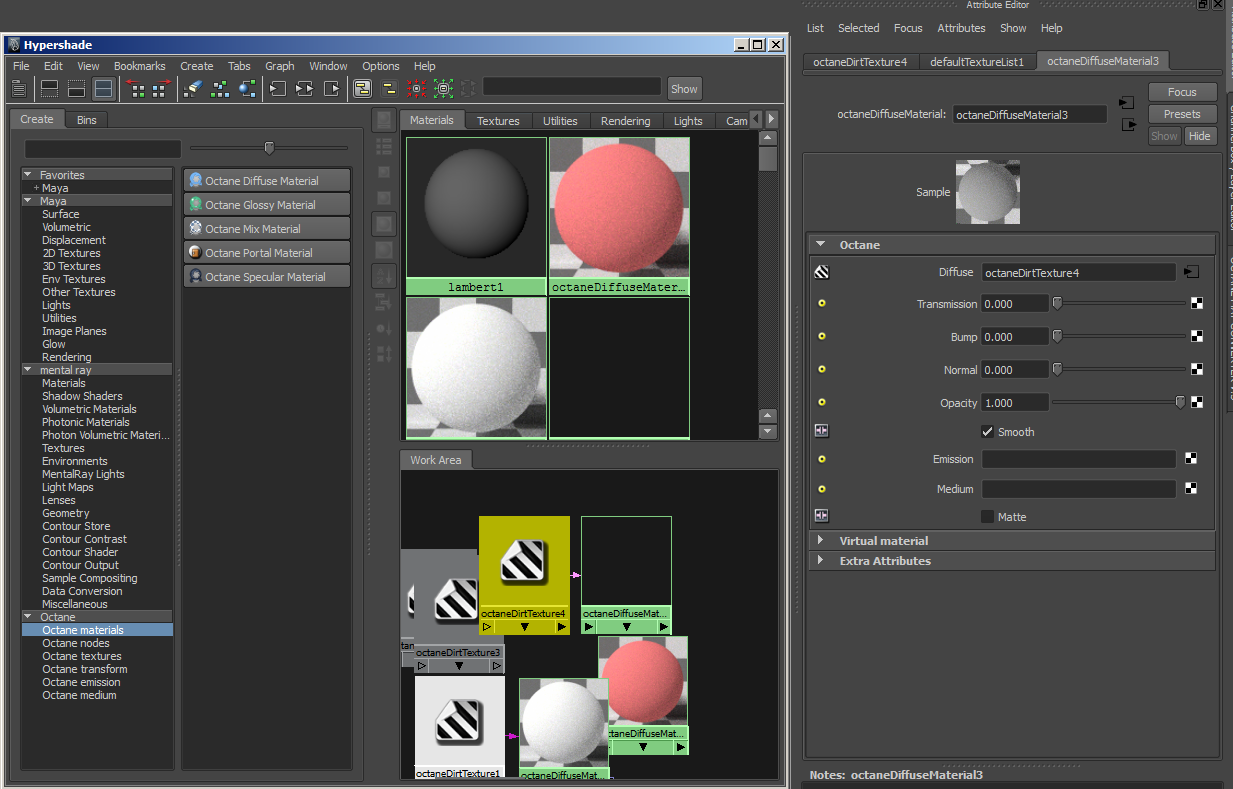
Task: Switch to the Textures tab
Action: pyautogui.click(x=498, y=121)
